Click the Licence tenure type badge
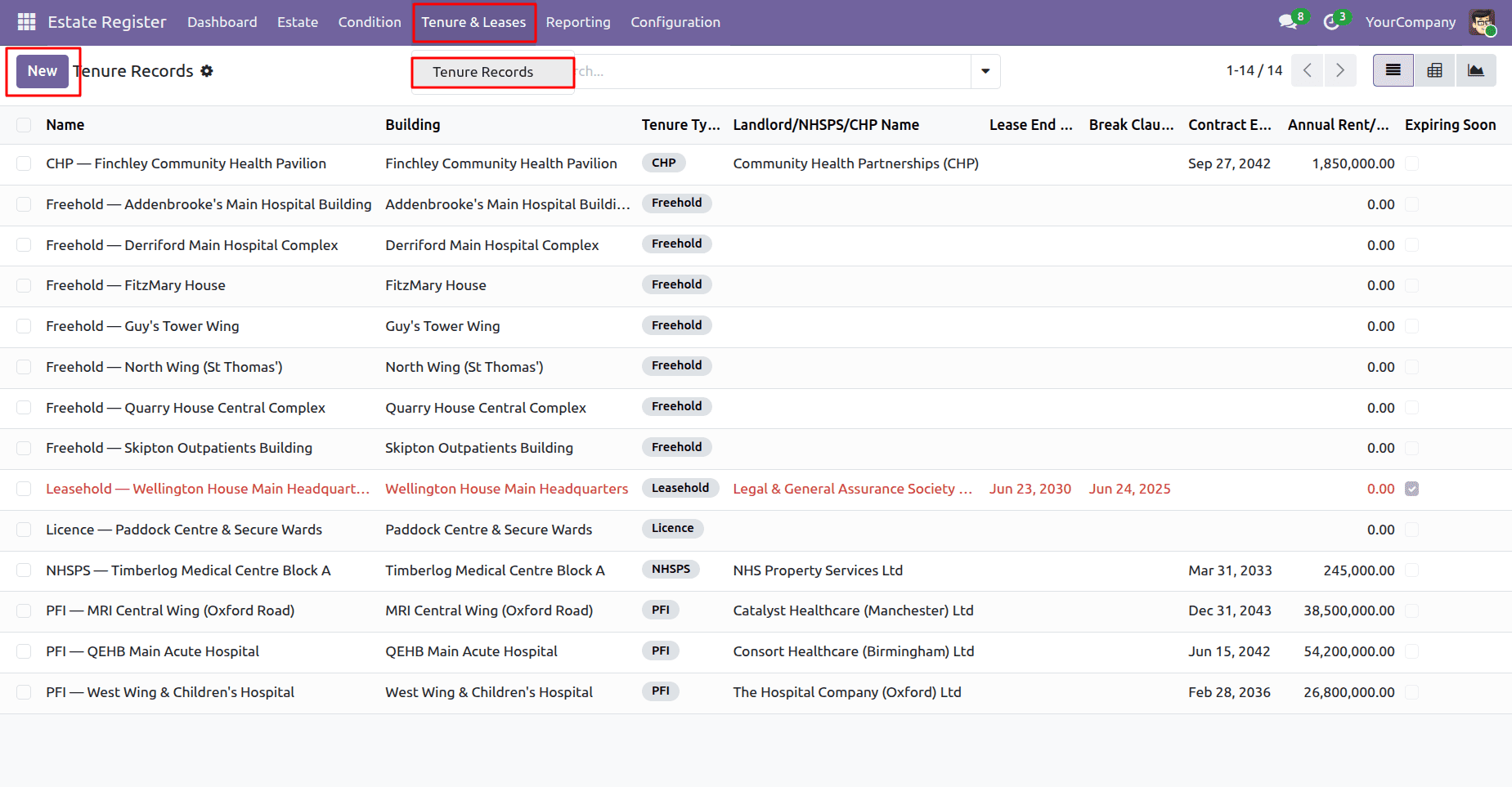 point(672,528)
